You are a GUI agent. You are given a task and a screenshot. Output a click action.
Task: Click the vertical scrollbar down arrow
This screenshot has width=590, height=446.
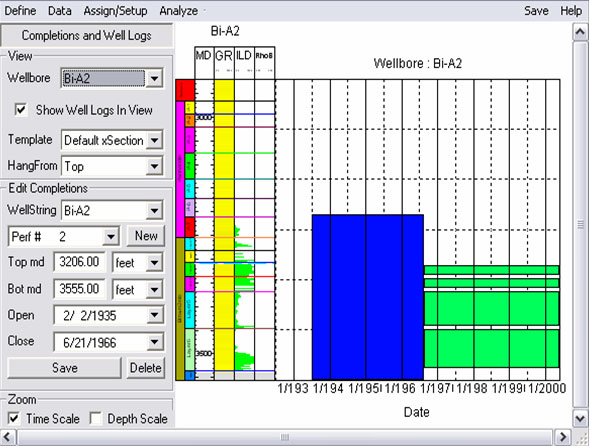pyautogui.click(x=580, y=418)
